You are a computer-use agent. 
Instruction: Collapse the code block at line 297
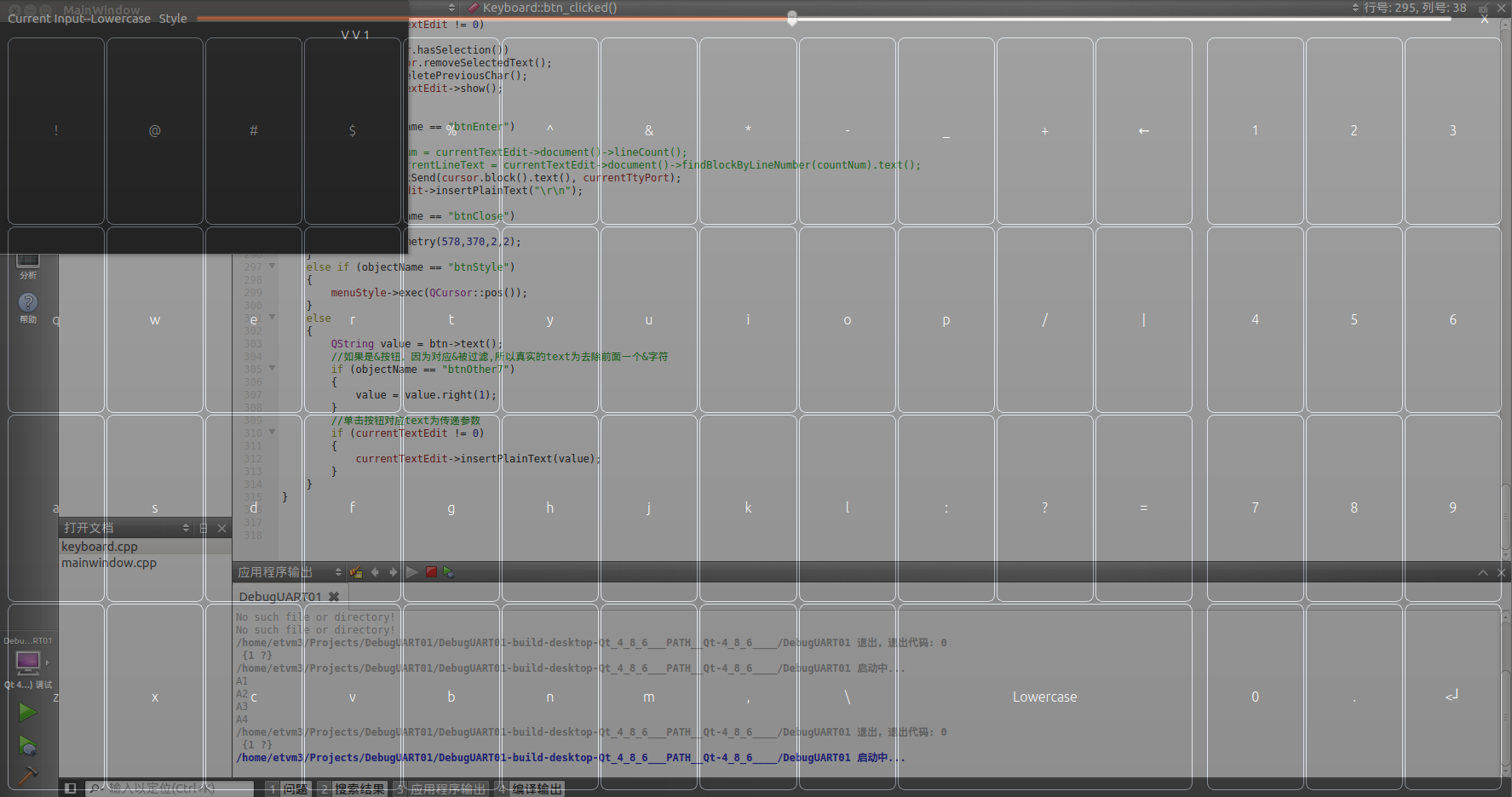[273, 267]
